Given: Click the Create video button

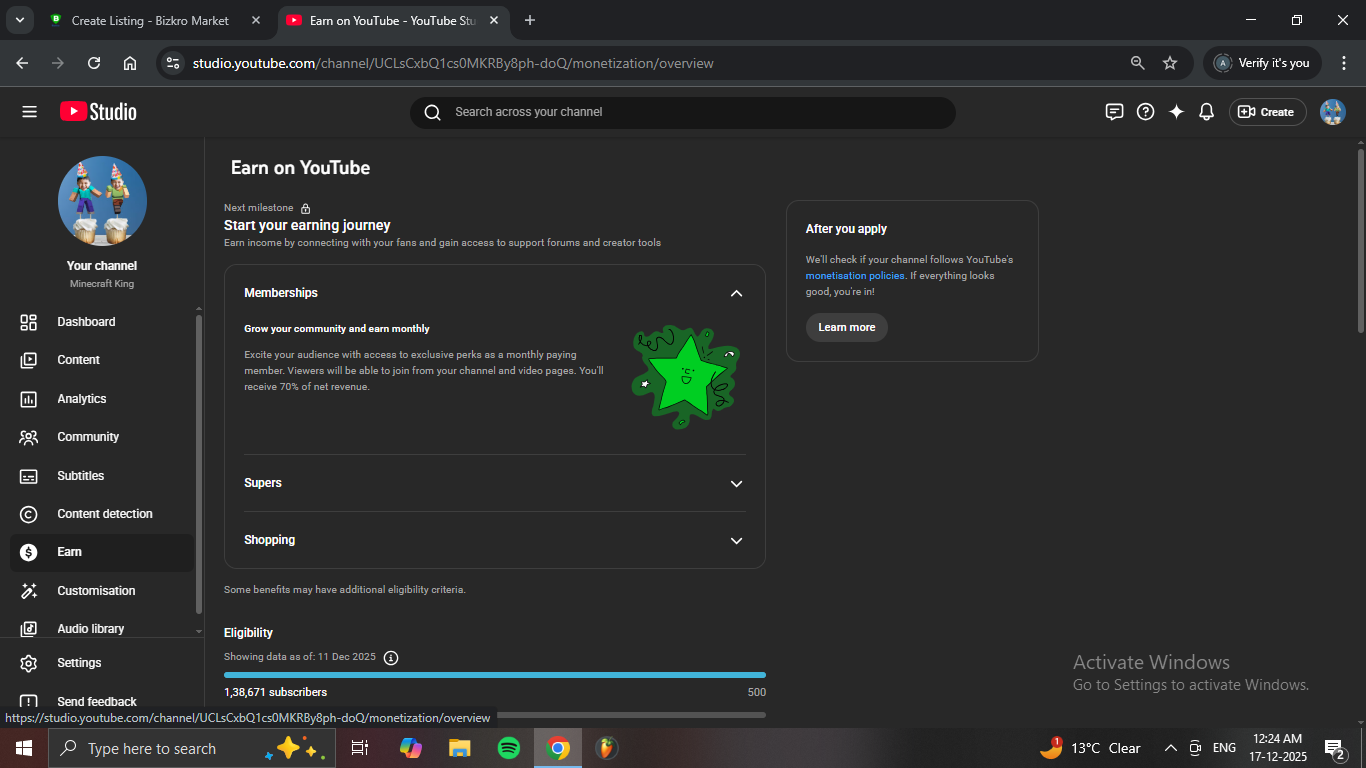Looking at the screenshot, I should click(x=1267, y=112).
